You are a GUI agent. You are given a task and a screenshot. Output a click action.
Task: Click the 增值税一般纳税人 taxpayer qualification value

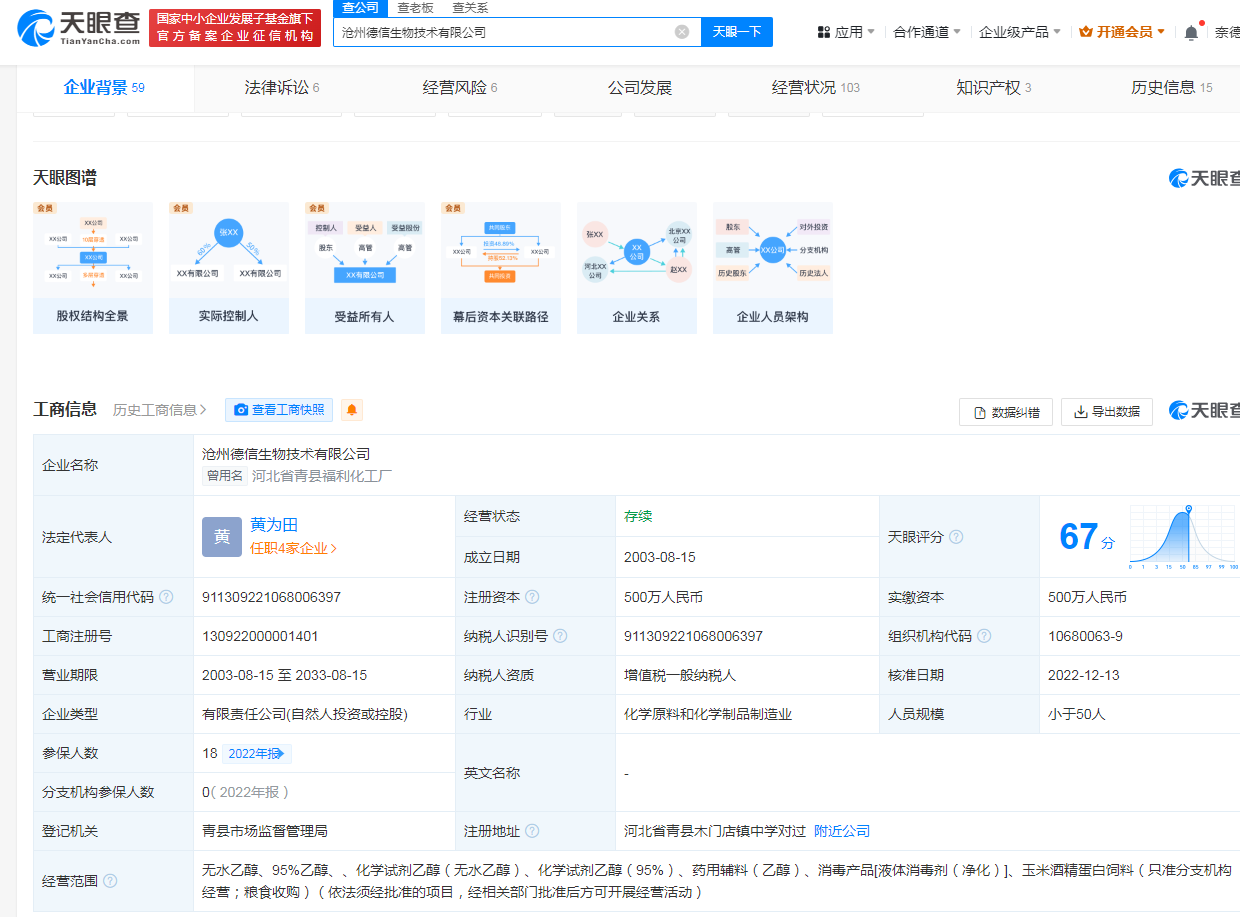point(680,675)
